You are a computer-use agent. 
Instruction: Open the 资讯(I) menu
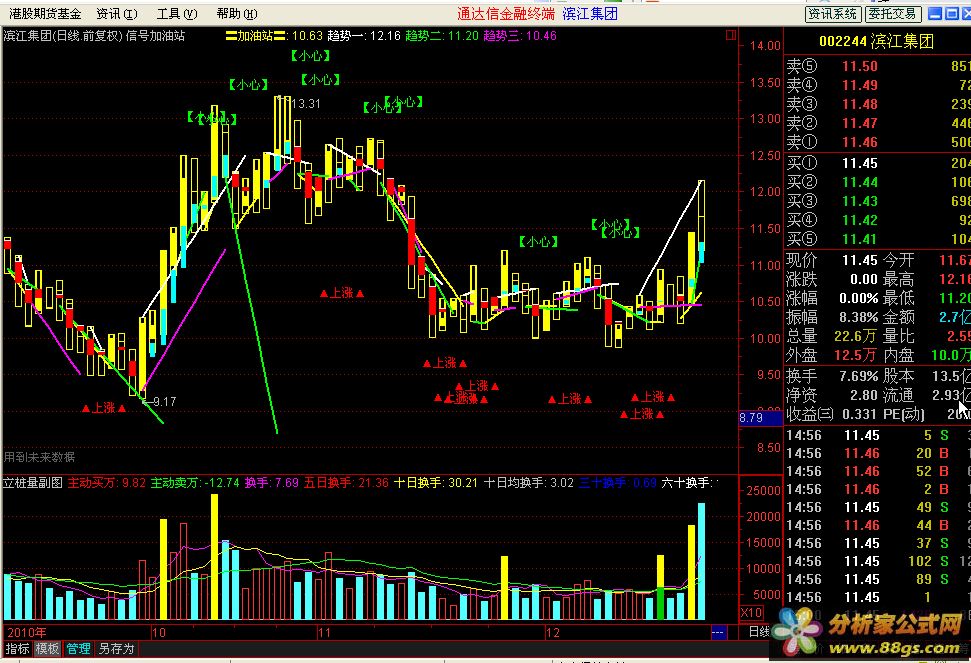[x=117, y=14]
